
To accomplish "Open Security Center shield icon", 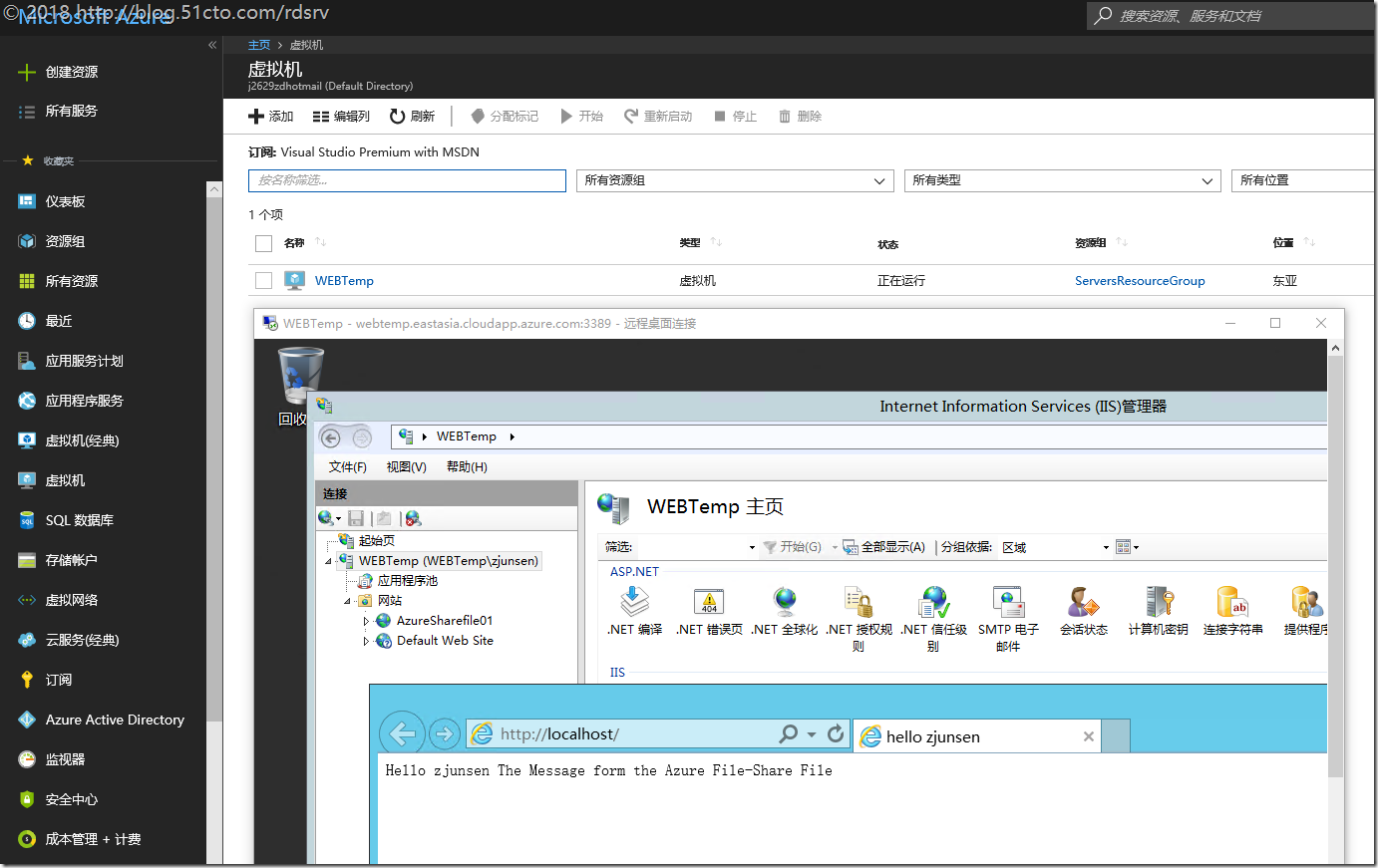I will pyautogui.click(x=27, y=799).
